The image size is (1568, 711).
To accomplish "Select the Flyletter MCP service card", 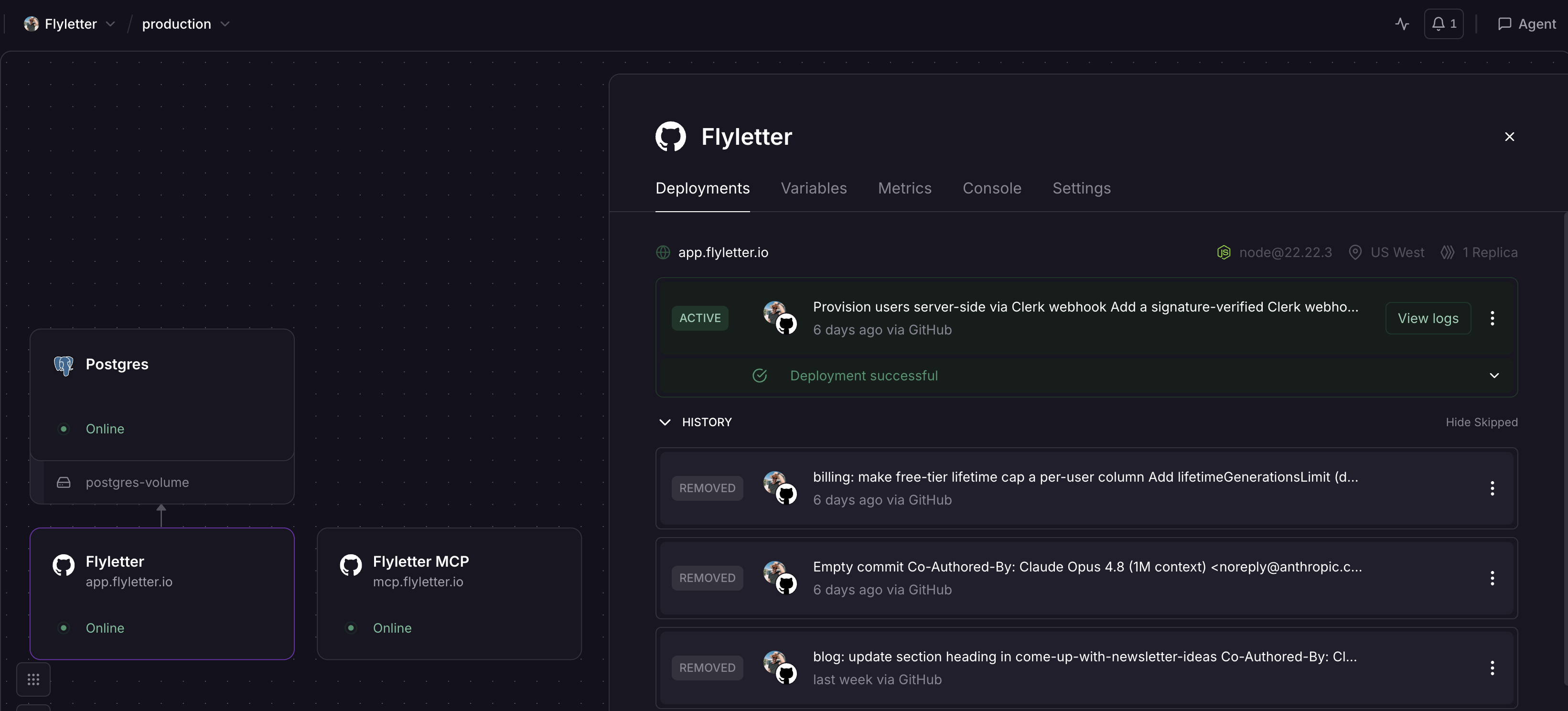I will pyautogui.click(x=449, y=593).
